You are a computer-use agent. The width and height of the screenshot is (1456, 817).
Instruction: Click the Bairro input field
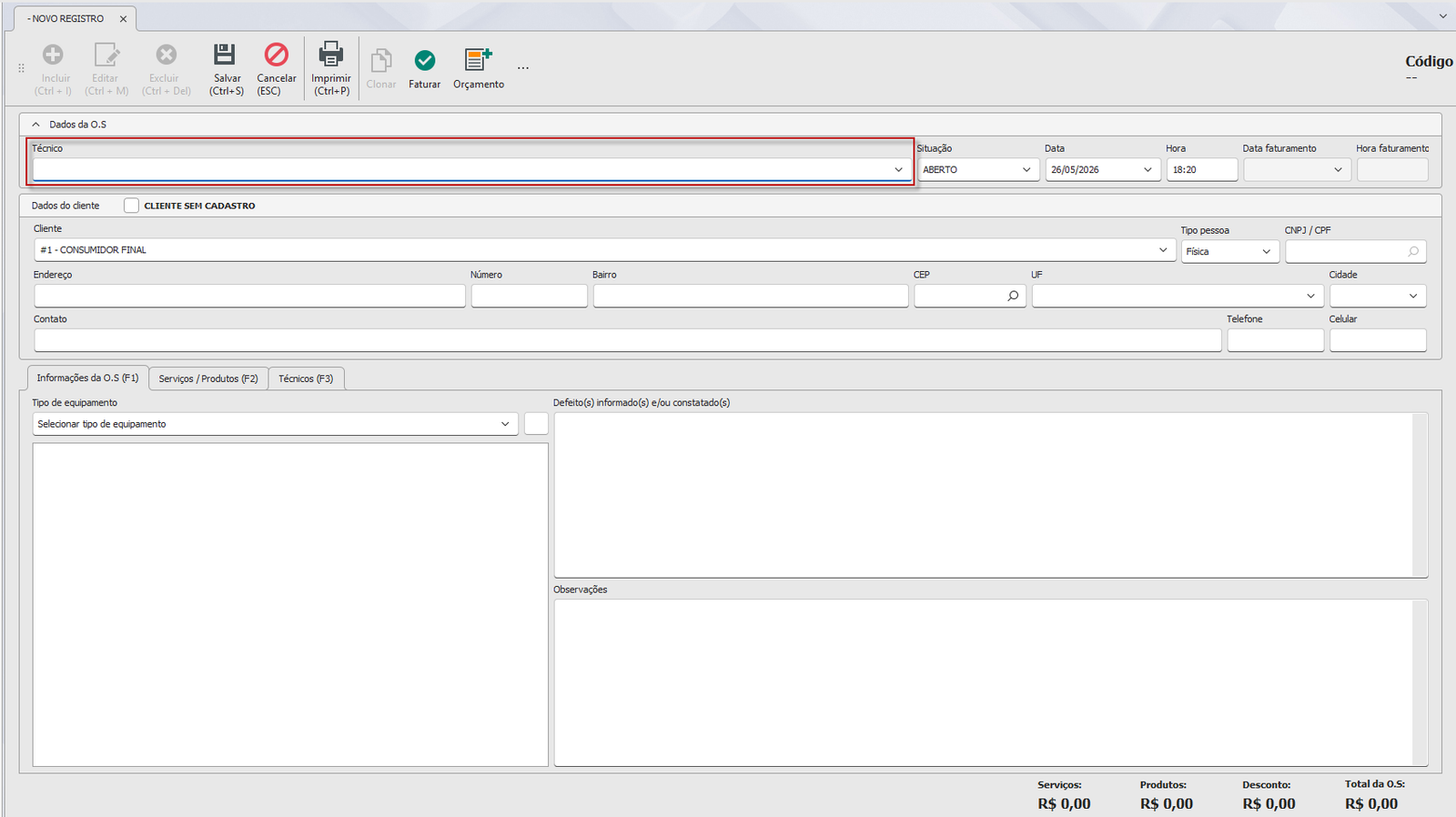click(751, 296)
